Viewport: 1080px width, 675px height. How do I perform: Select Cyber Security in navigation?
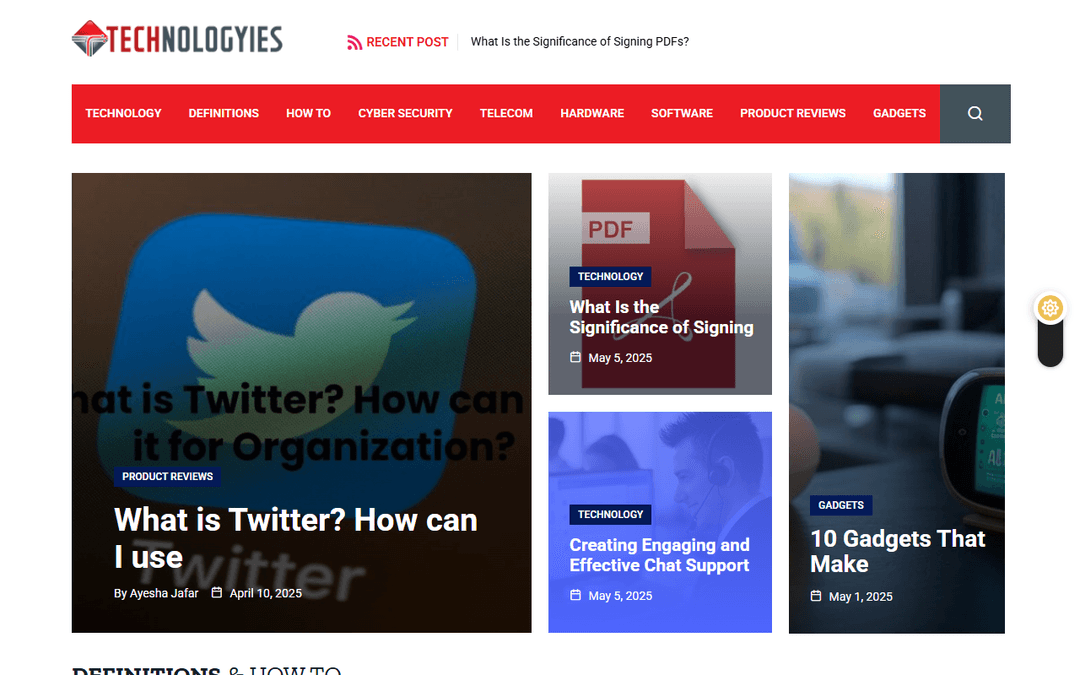(x=405, y=114)
